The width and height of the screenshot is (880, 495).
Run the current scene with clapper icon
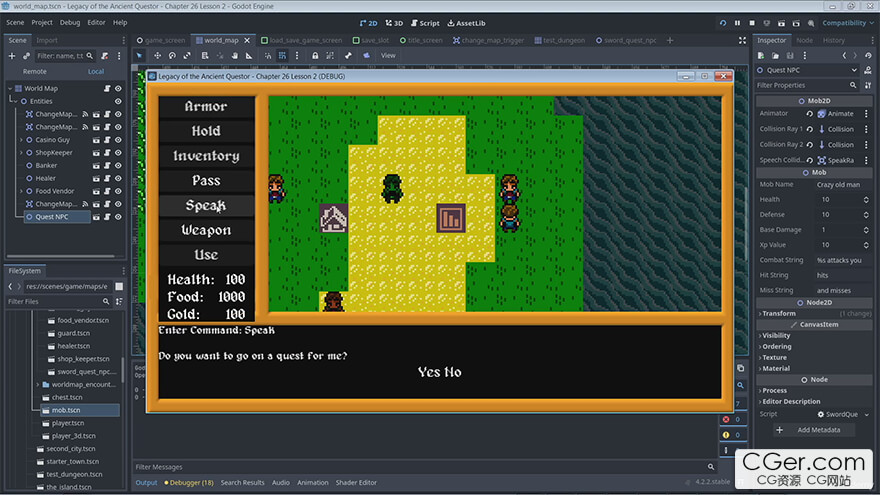pyautogui.click(x=781, y=23)
